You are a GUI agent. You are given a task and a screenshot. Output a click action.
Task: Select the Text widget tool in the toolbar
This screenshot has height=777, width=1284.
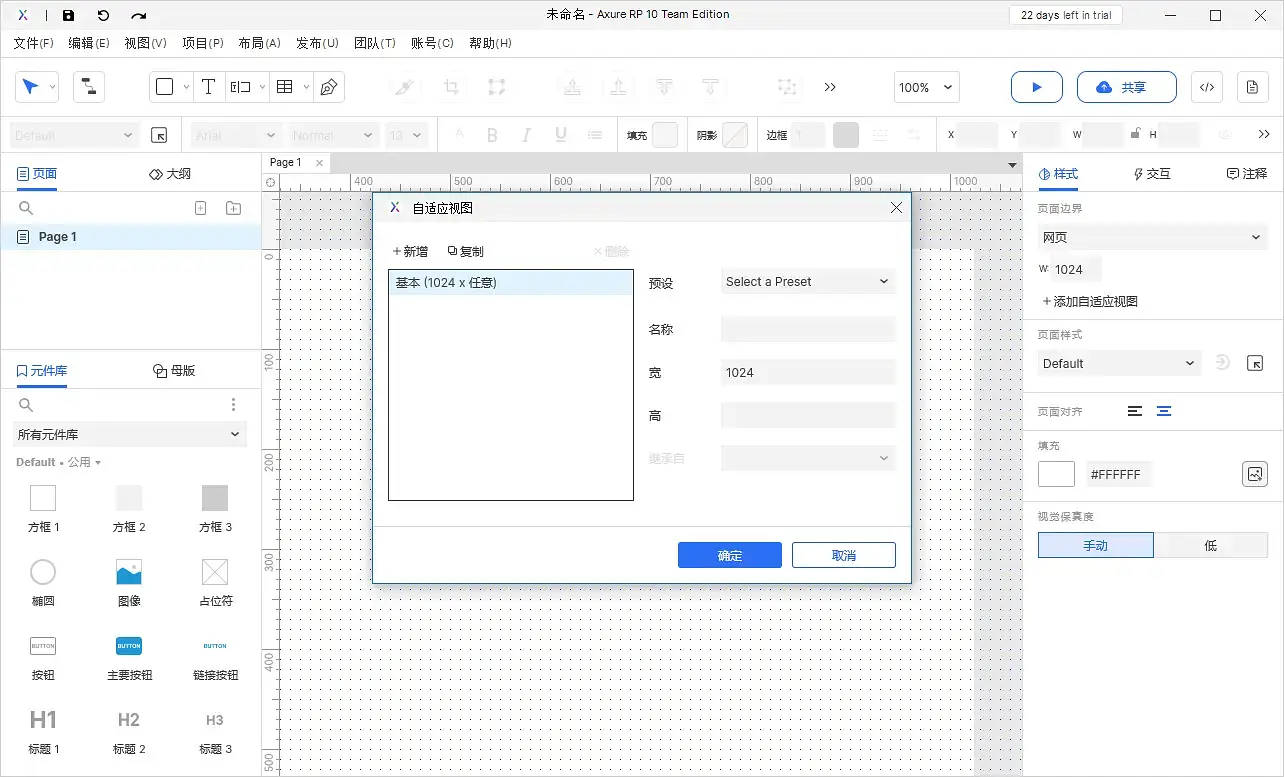click(208, 87)
